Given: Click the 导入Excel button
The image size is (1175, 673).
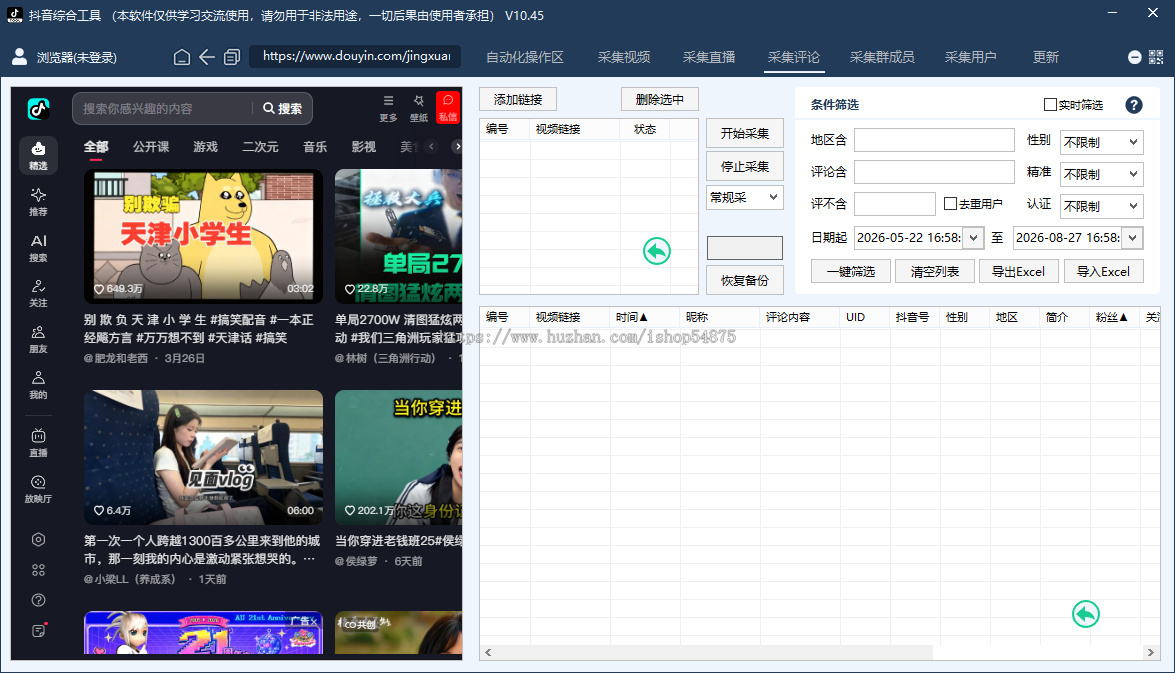Looking at the screenshot, I should (x=1103, y=271).
